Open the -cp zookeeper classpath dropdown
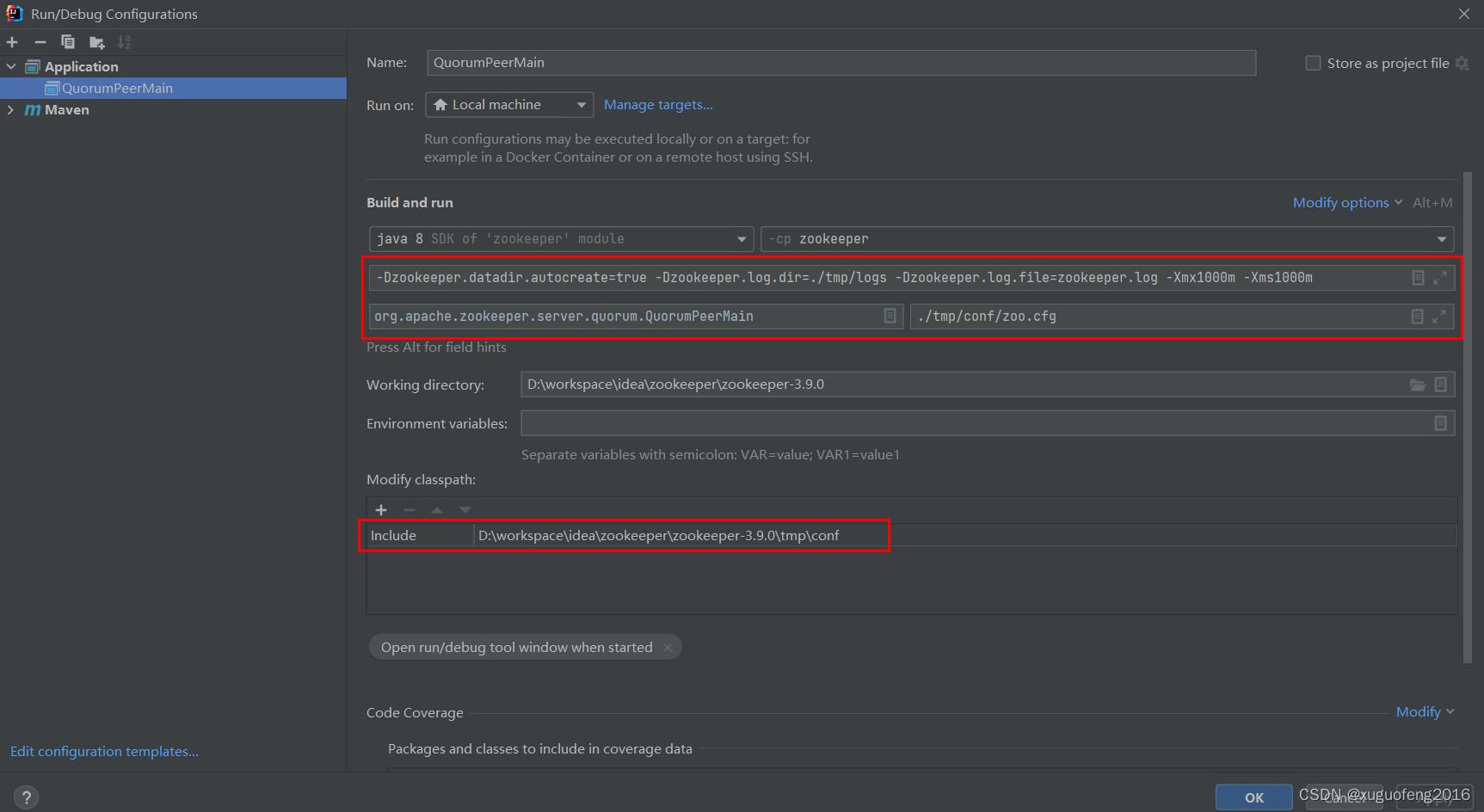This screenshot has width=1484, height=812. [1107, 238]
